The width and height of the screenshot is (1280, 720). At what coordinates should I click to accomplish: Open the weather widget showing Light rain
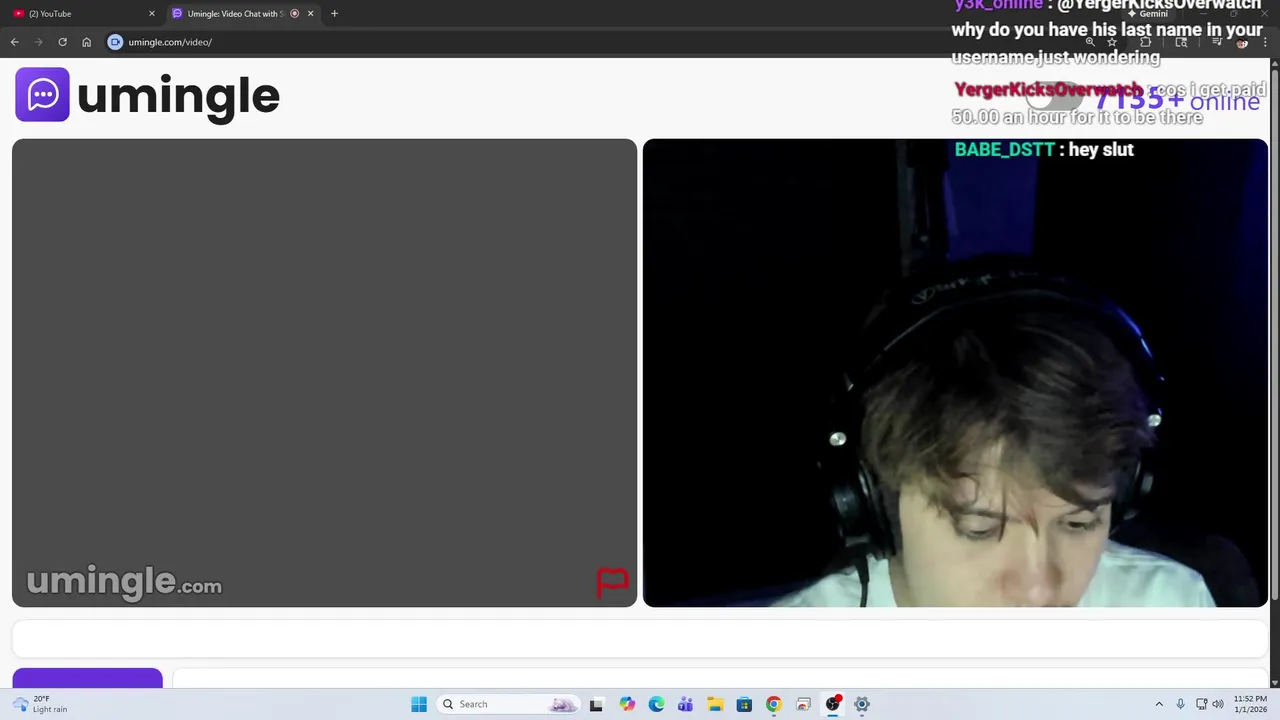tap(40, 704)
